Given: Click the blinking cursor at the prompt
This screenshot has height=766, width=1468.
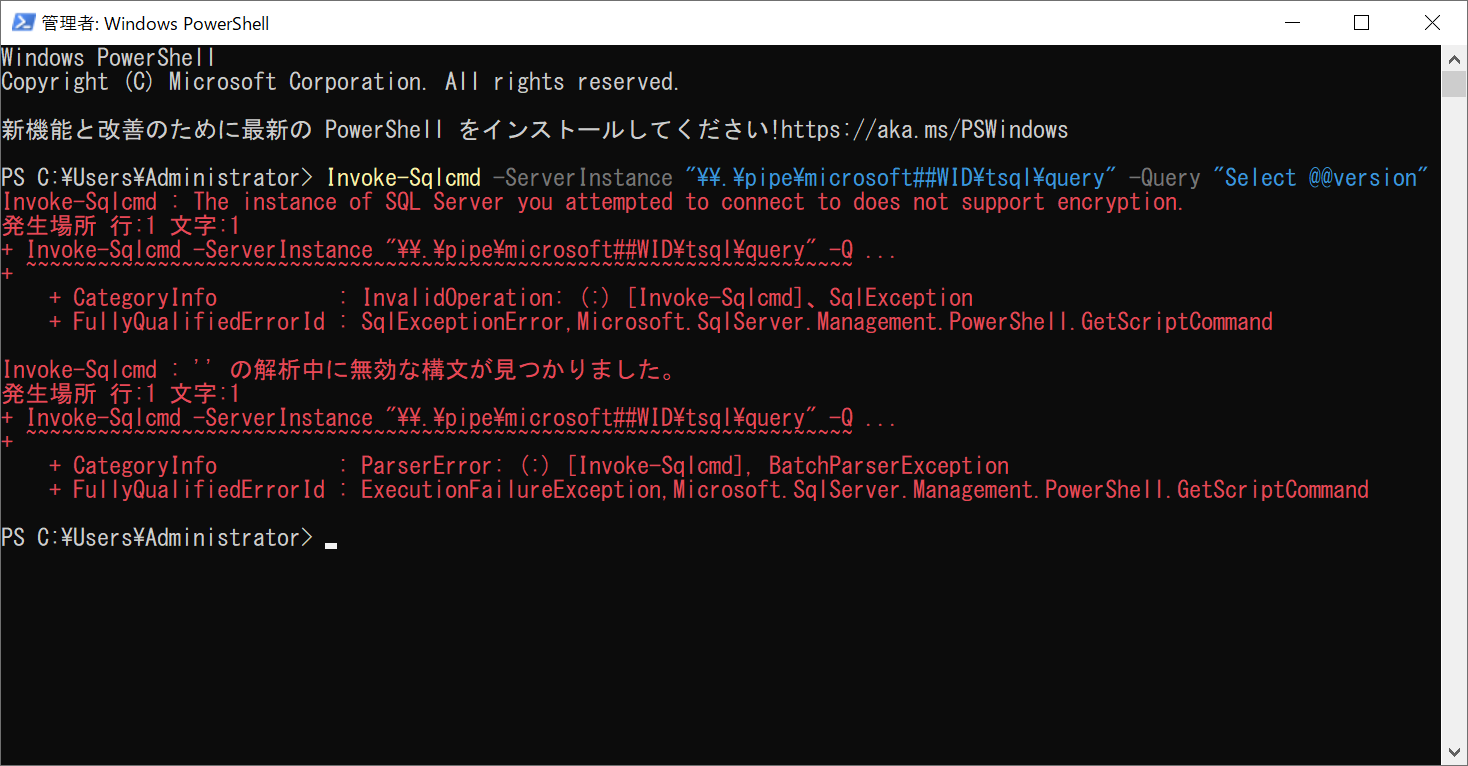Looking at the screenshot, I should [x=333, y=541].
